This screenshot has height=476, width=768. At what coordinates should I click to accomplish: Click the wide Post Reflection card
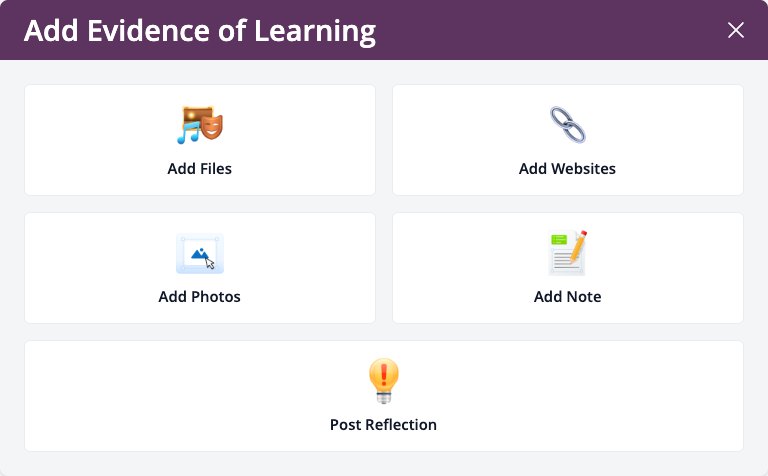click(384, 396)
